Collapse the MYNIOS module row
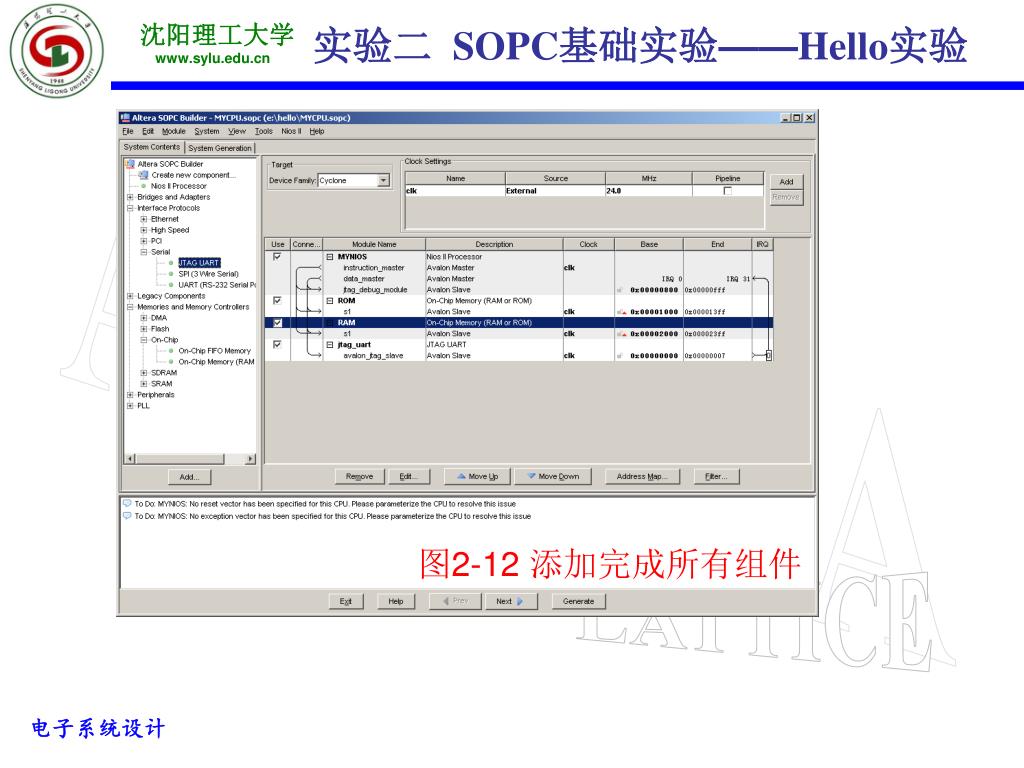Viewport: 1024px width, 768px height. pyautogui.click(x=330, y=257)
